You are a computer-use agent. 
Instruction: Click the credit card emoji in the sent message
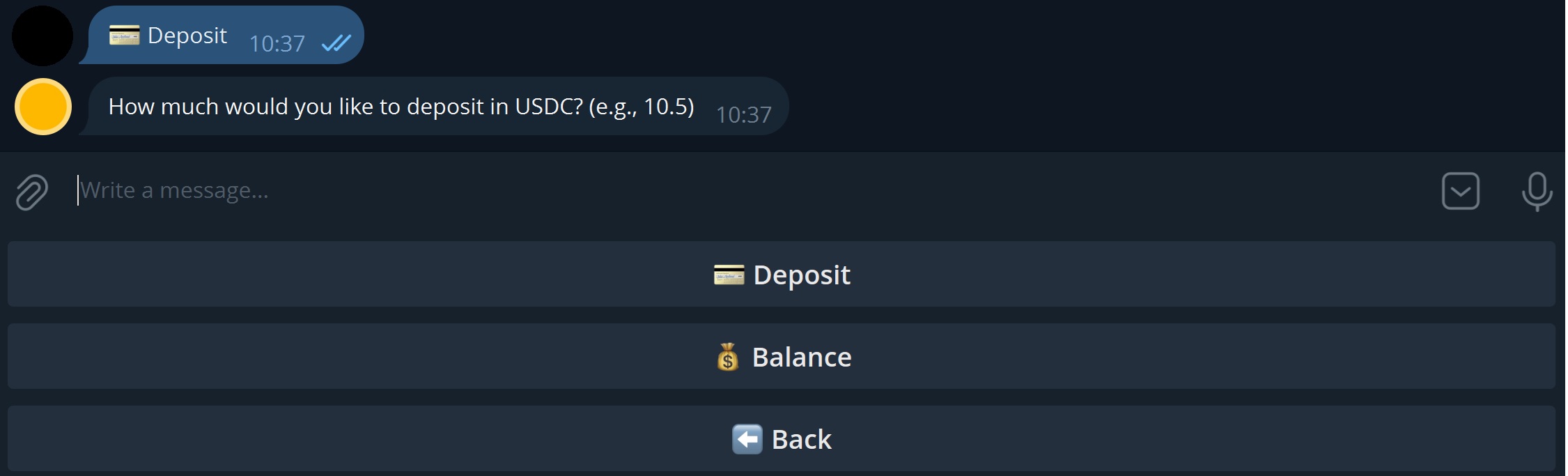tap(125, 35)
